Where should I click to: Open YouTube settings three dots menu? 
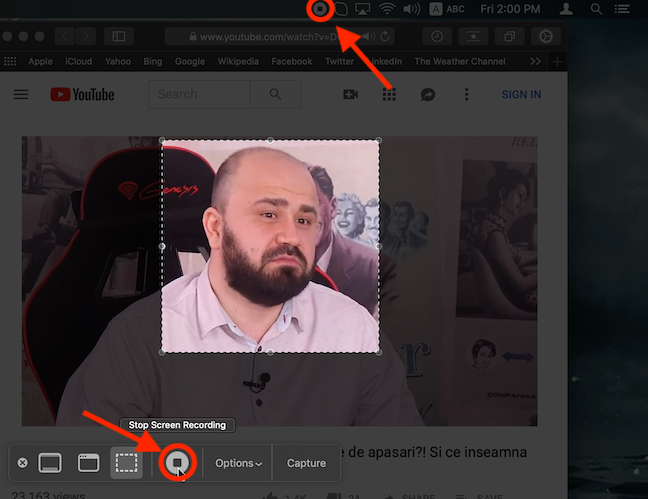point(467,94)
